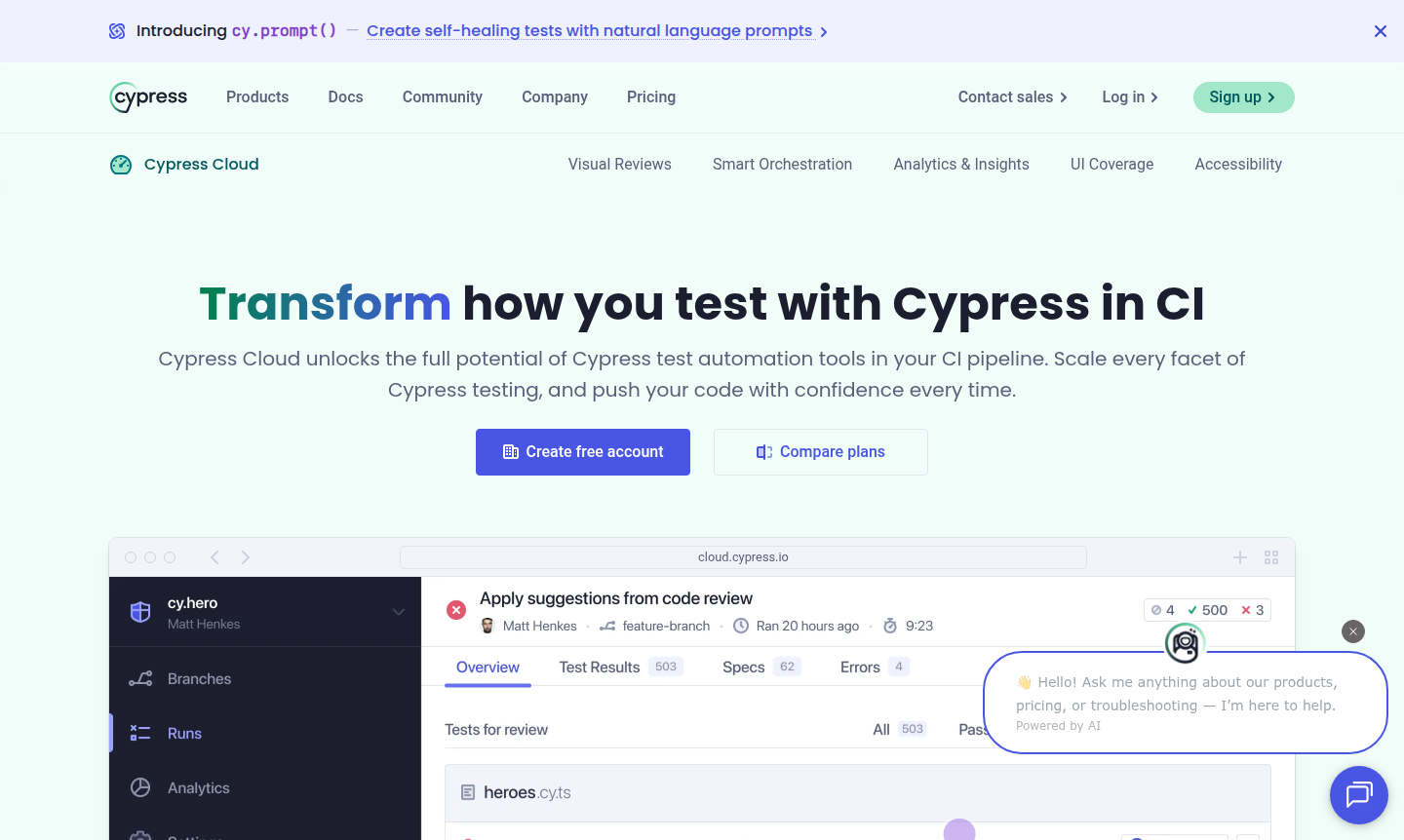
Task: Click the stopwatch duration icon on the run
Action: (x=889, y=626)
